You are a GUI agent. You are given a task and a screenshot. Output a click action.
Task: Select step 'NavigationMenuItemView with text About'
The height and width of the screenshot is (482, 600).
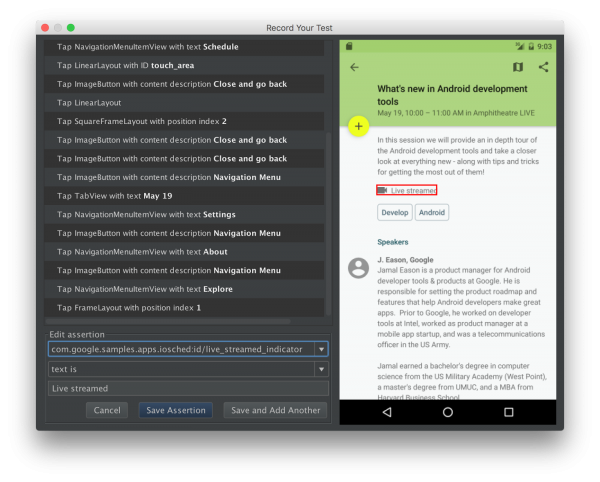pyautogui.click(x=184, y=252)
